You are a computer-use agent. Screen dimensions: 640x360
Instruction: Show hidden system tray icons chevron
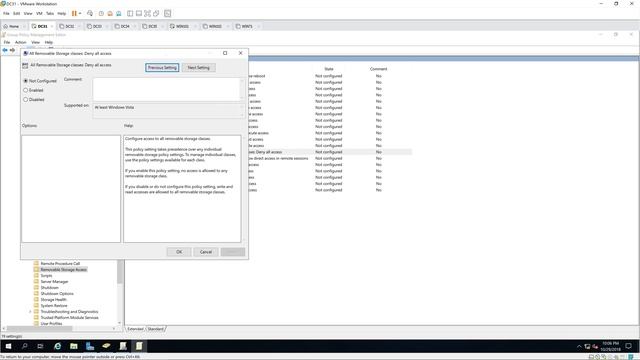[579, 347]
